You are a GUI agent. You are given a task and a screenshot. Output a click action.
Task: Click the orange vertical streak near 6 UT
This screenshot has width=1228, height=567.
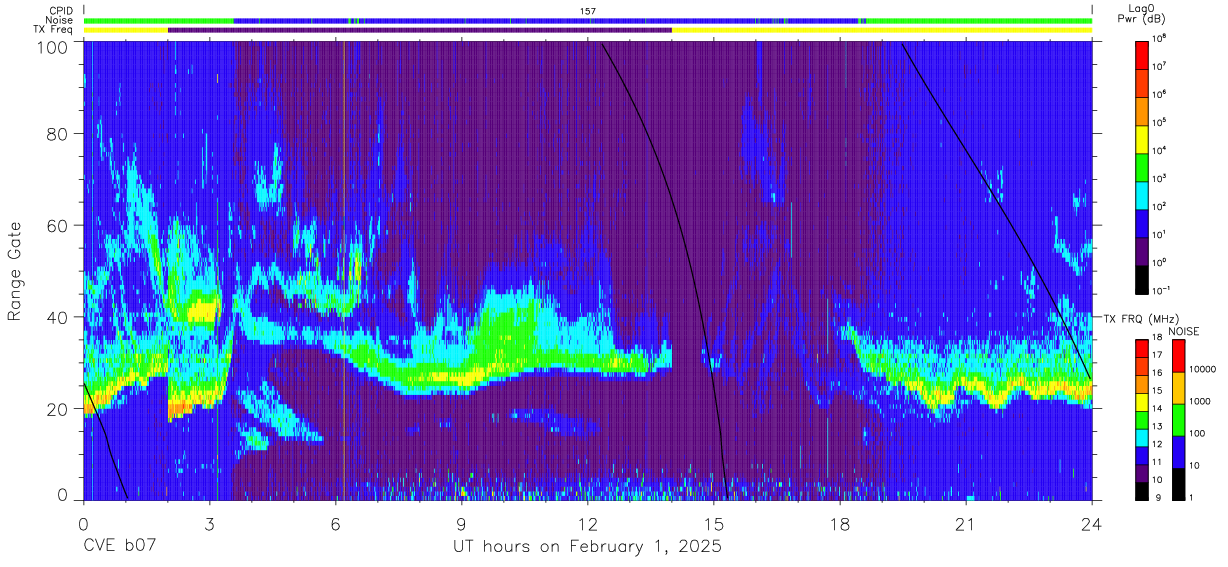tap(343, 270)
